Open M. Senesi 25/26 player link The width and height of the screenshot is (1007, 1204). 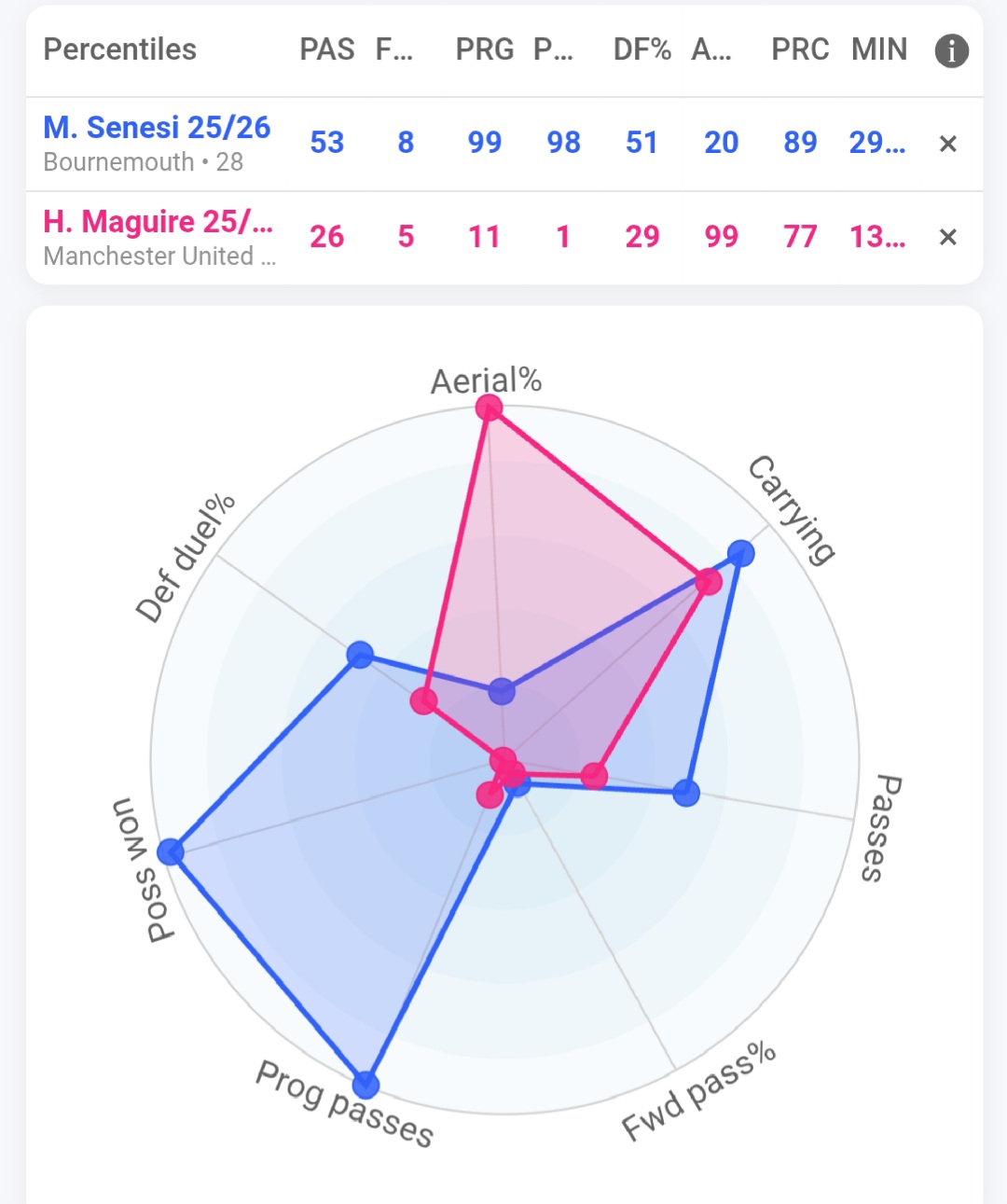[x=157, y=128]
